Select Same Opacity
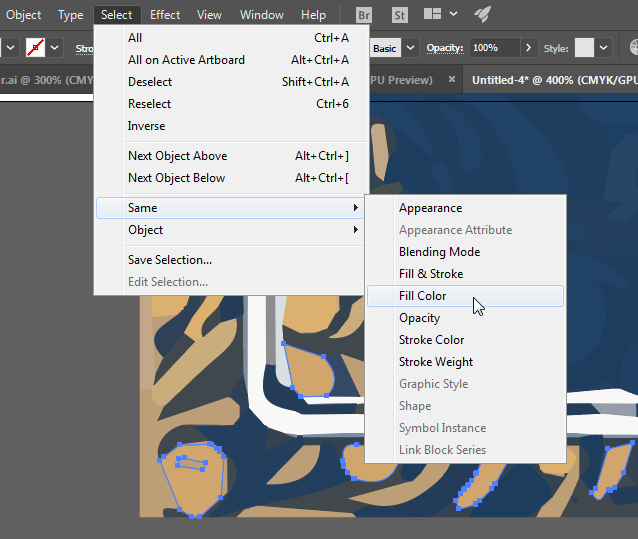This screenshot has width=638, height=539. pos(465,318)
